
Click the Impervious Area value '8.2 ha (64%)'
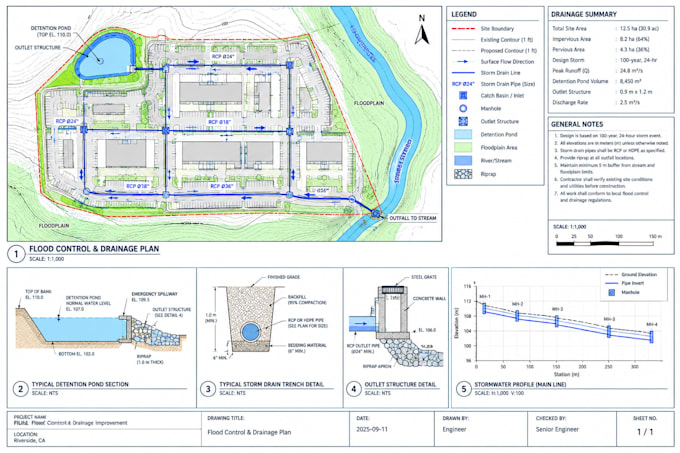coord(635,39)
